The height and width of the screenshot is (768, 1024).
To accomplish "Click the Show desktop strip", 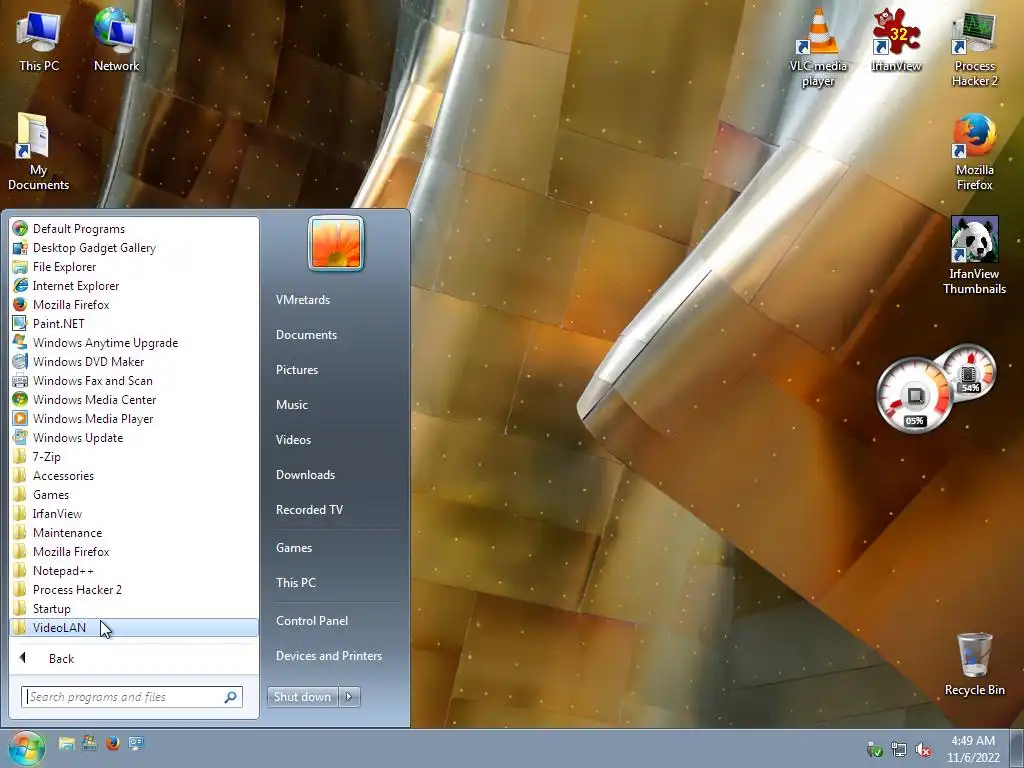I will (1018, 748).
